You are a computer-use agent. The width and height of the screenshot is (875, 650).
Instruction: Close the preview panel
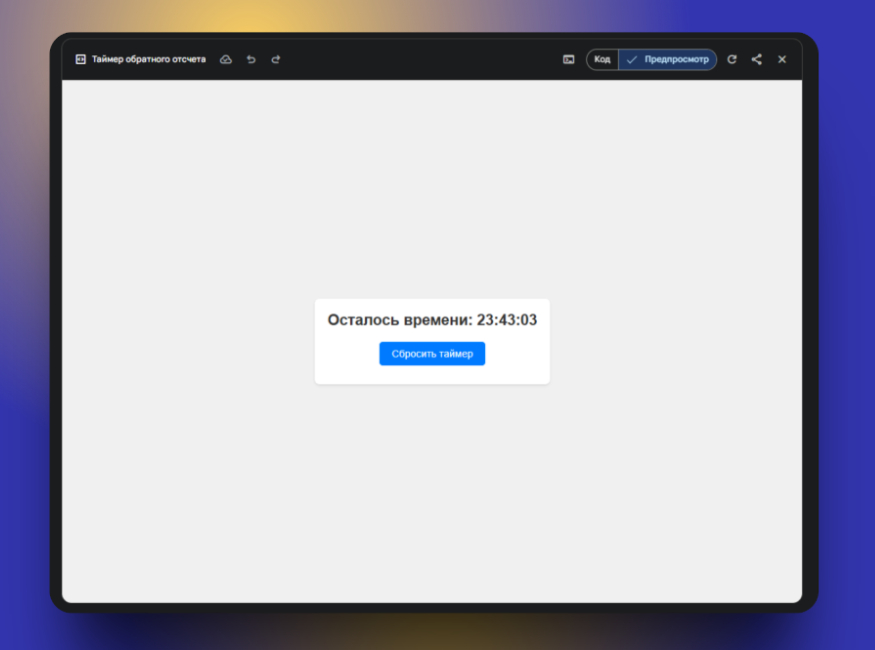pyautogui.click(x=782, y=59)
